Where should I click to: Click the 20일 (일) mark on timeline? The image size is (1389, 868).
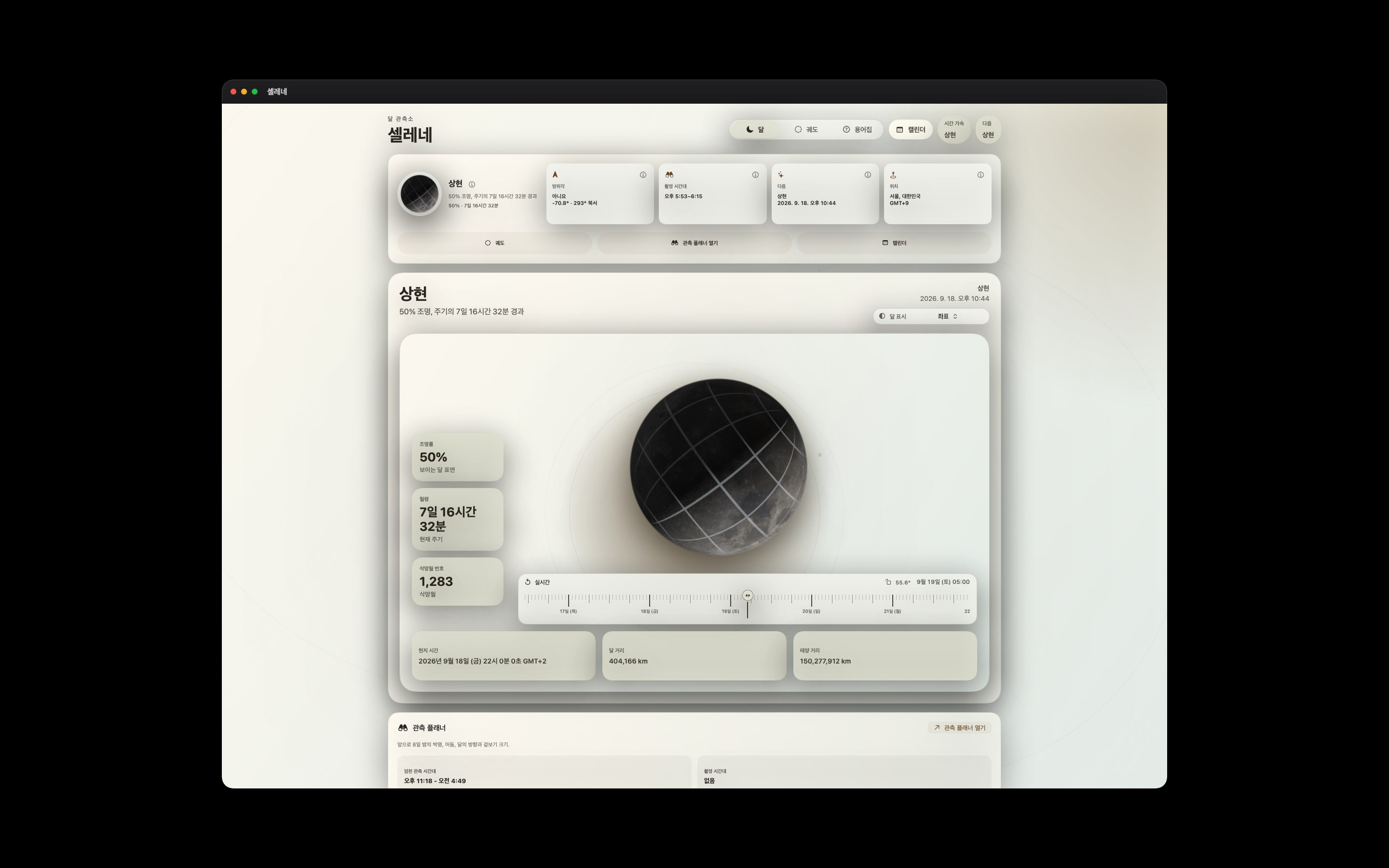(811, 612)
